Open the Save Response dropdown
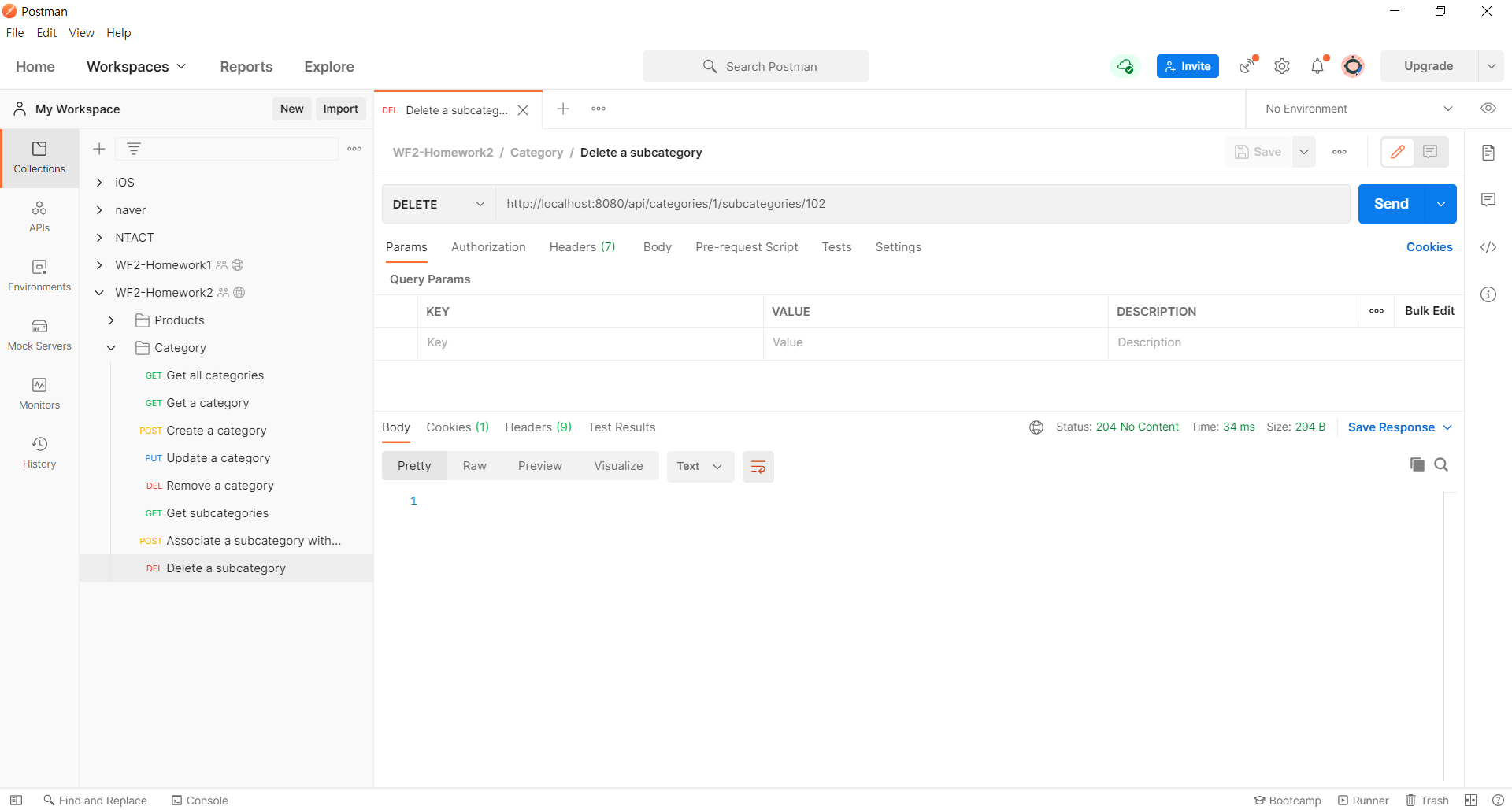The width and height of the screenshot is (1512, 810). 1400,427
